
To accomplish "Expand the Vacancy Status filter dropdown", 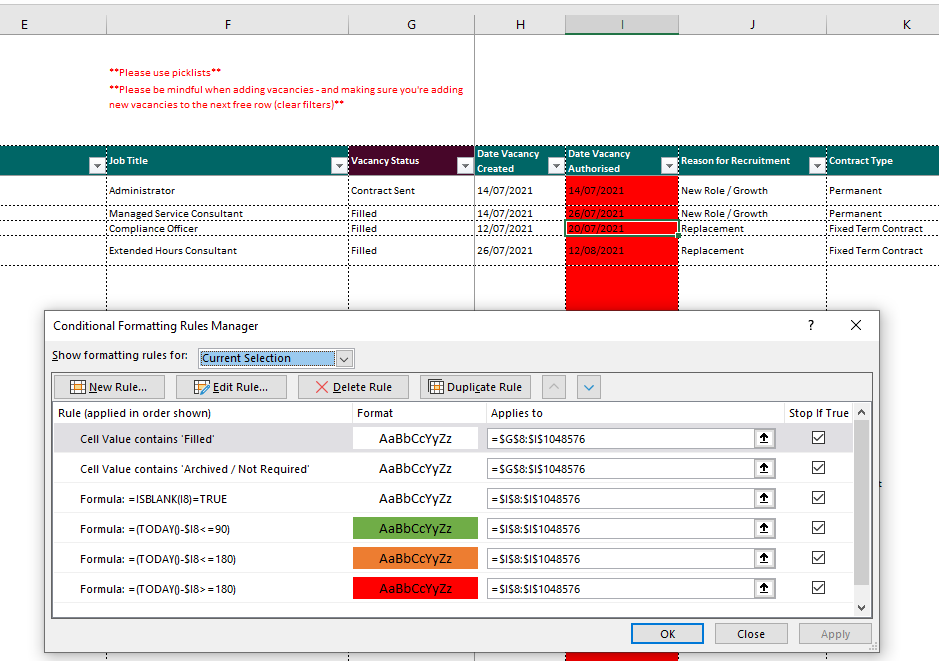I will (463, 166).
